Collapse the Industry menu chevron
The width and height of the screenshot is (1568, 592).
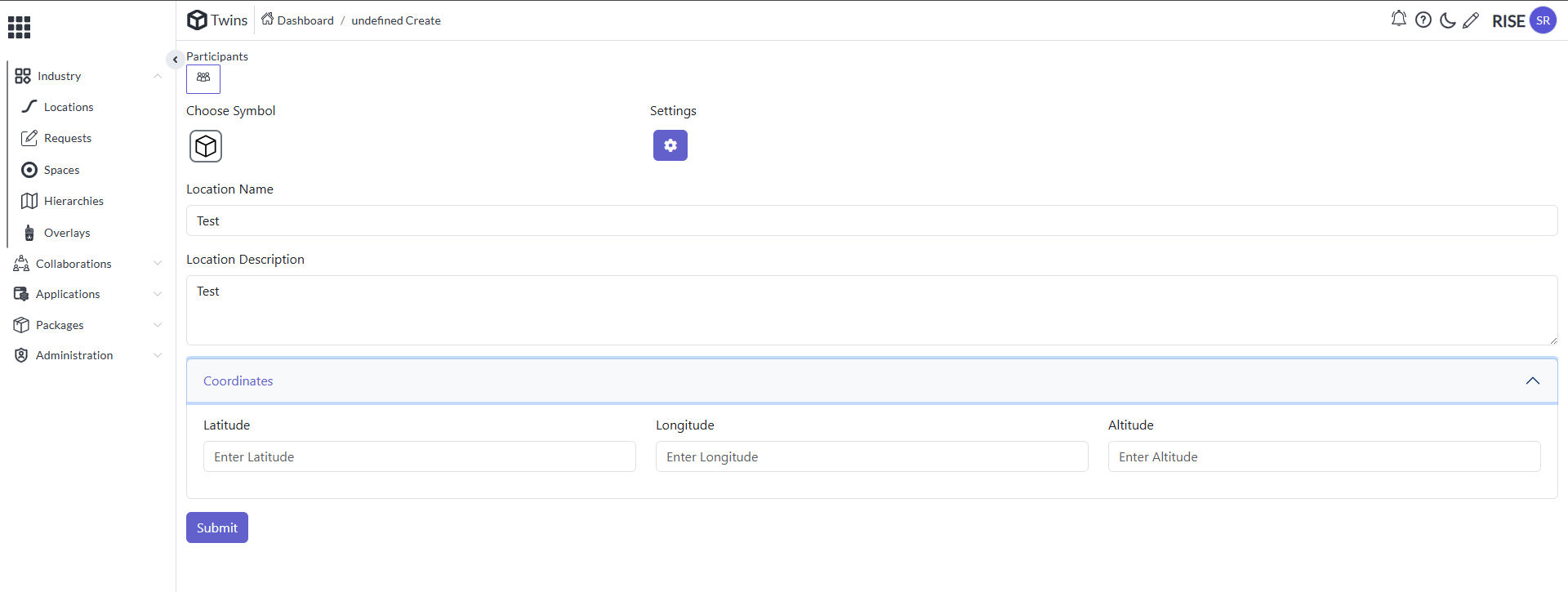158,76
